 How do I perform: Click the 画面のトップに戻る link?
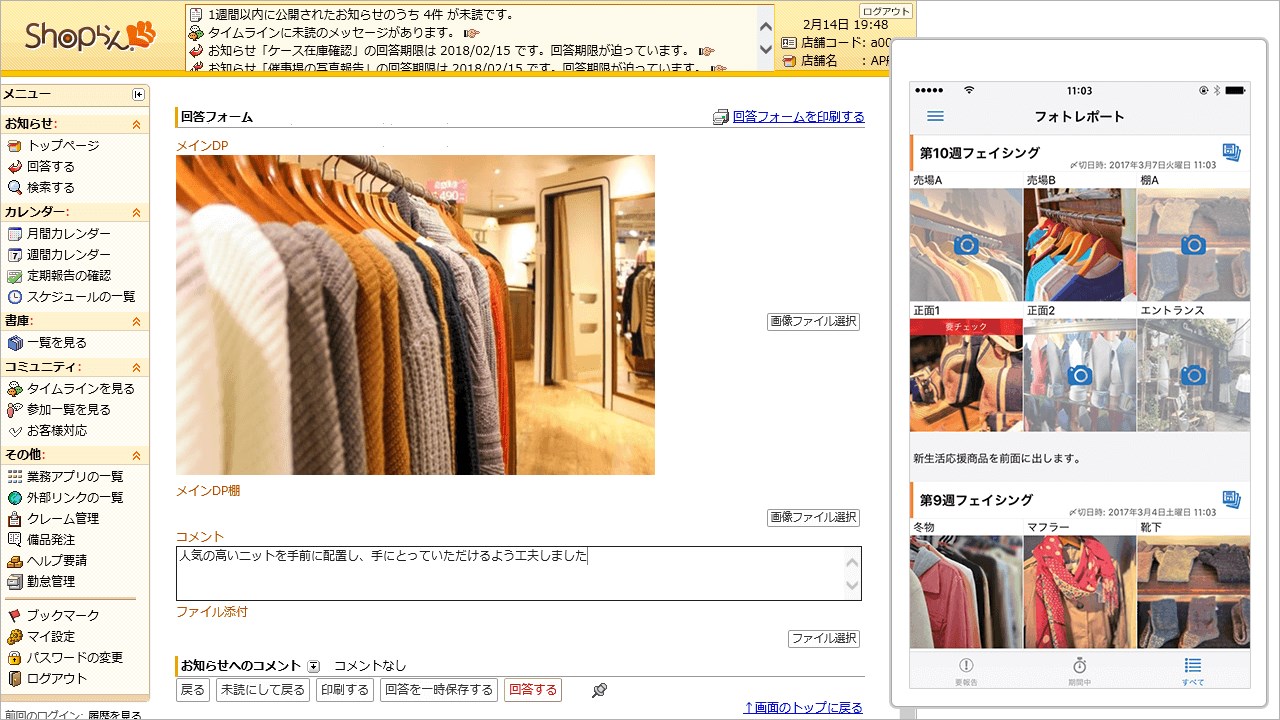point(803,708)
